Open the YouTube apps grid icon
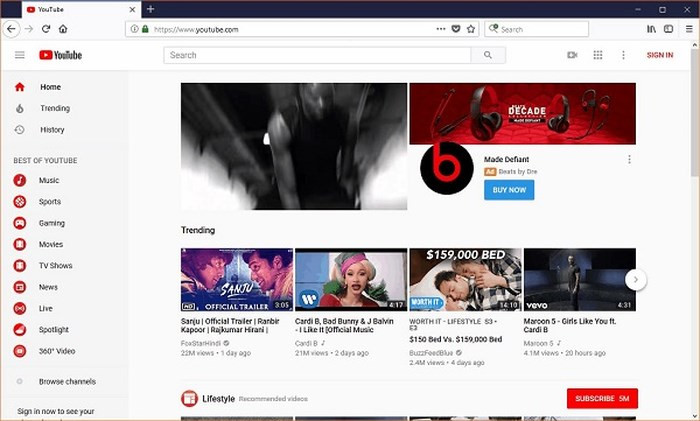Viewport: 700px width, 421px height. coord(598,55)
